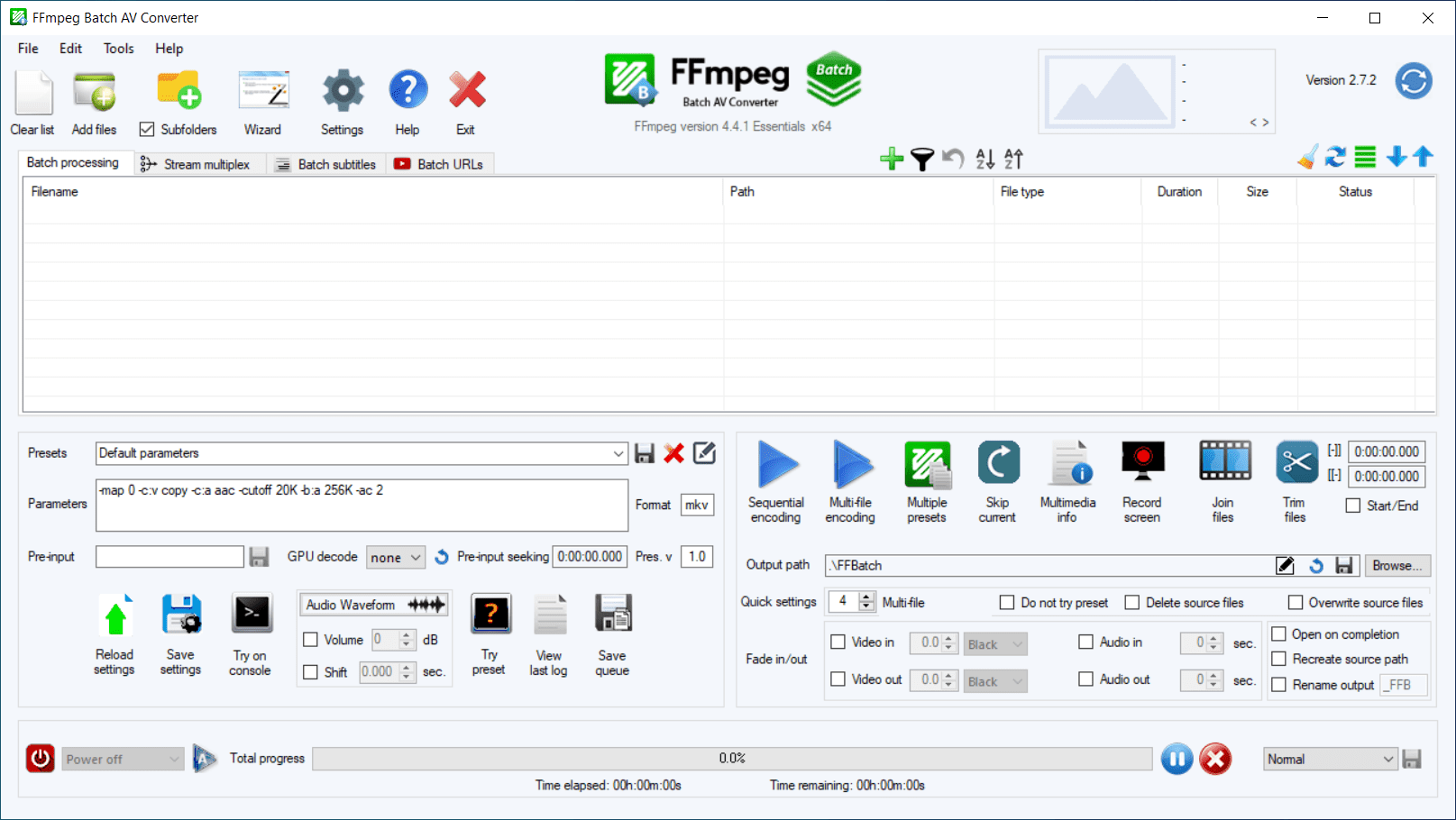Image resolution: width=1456 pixels, height=820 pixels.
Task: Open the Normal priority dropdown
Action: coord(1331,760)
